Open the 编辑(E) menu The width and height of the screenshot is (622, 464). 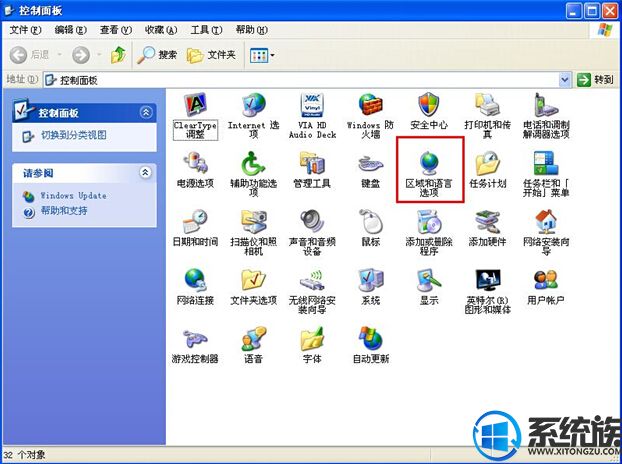71,30
